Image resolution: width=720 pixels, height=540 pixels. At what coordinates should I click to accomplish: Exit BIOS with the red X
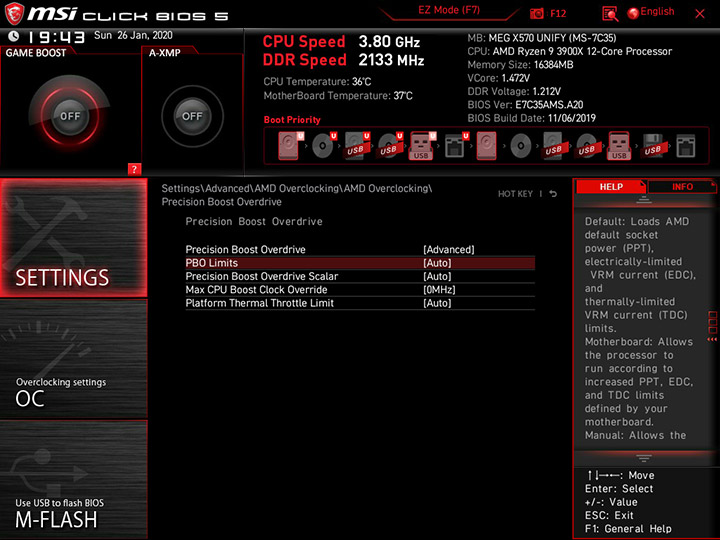click(700, 14)
